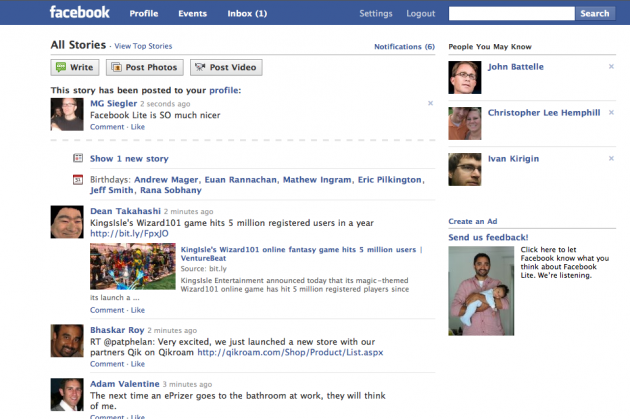This screenshot has width=630, height=419.
Task: Click the Post Video button
Action: coord(226,67)
